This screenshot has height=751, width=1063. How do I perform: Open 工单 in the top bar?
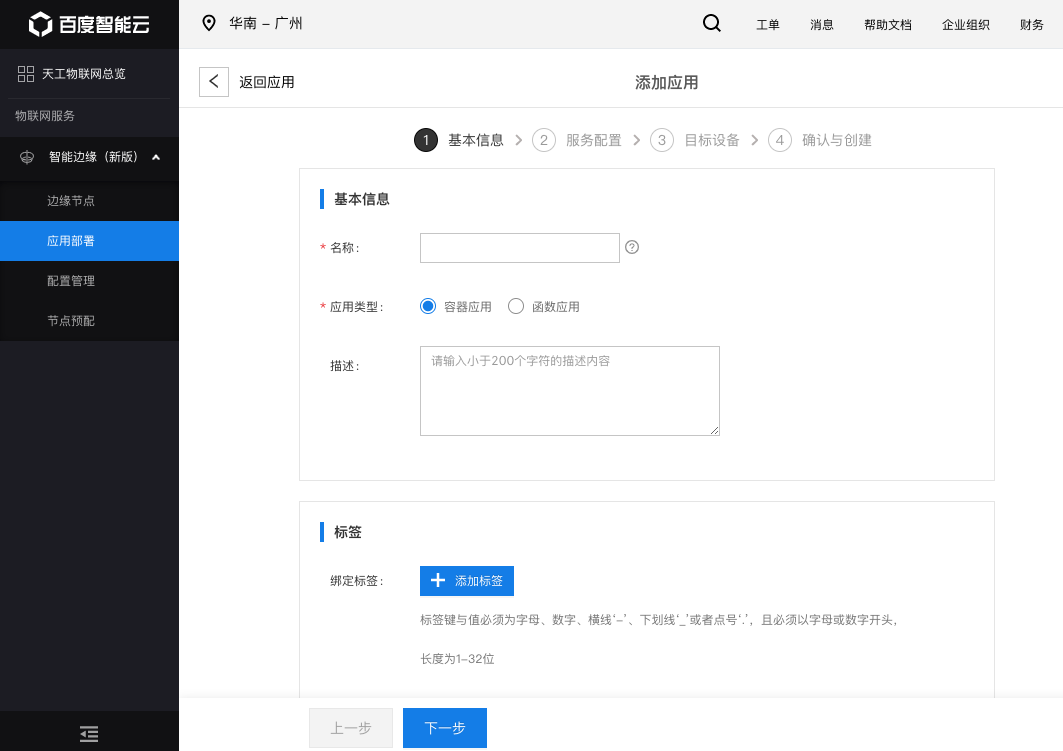click(767, 25)
